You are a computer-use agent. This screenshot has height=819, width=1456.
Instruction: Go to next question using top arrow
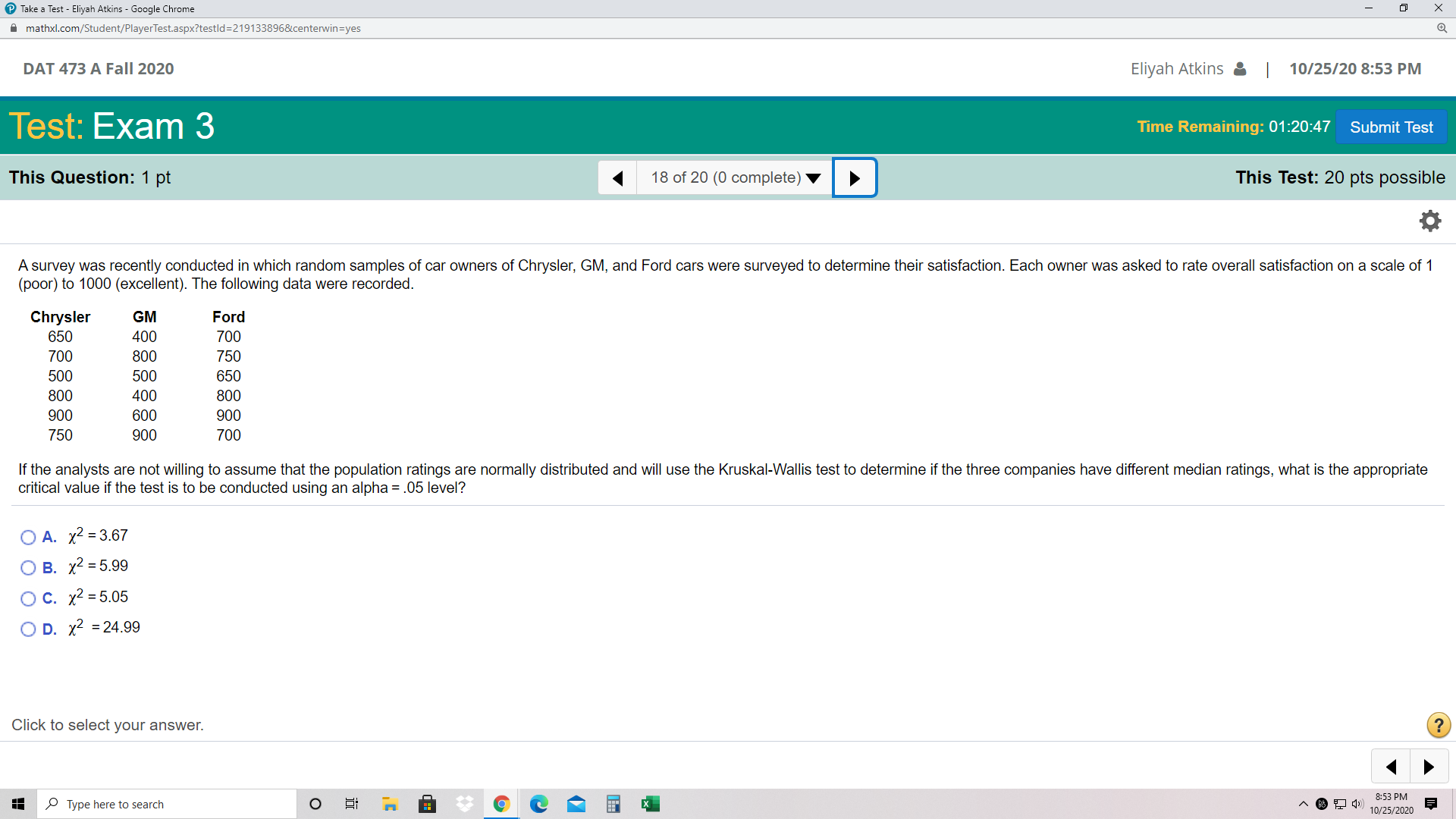(855, 177)
